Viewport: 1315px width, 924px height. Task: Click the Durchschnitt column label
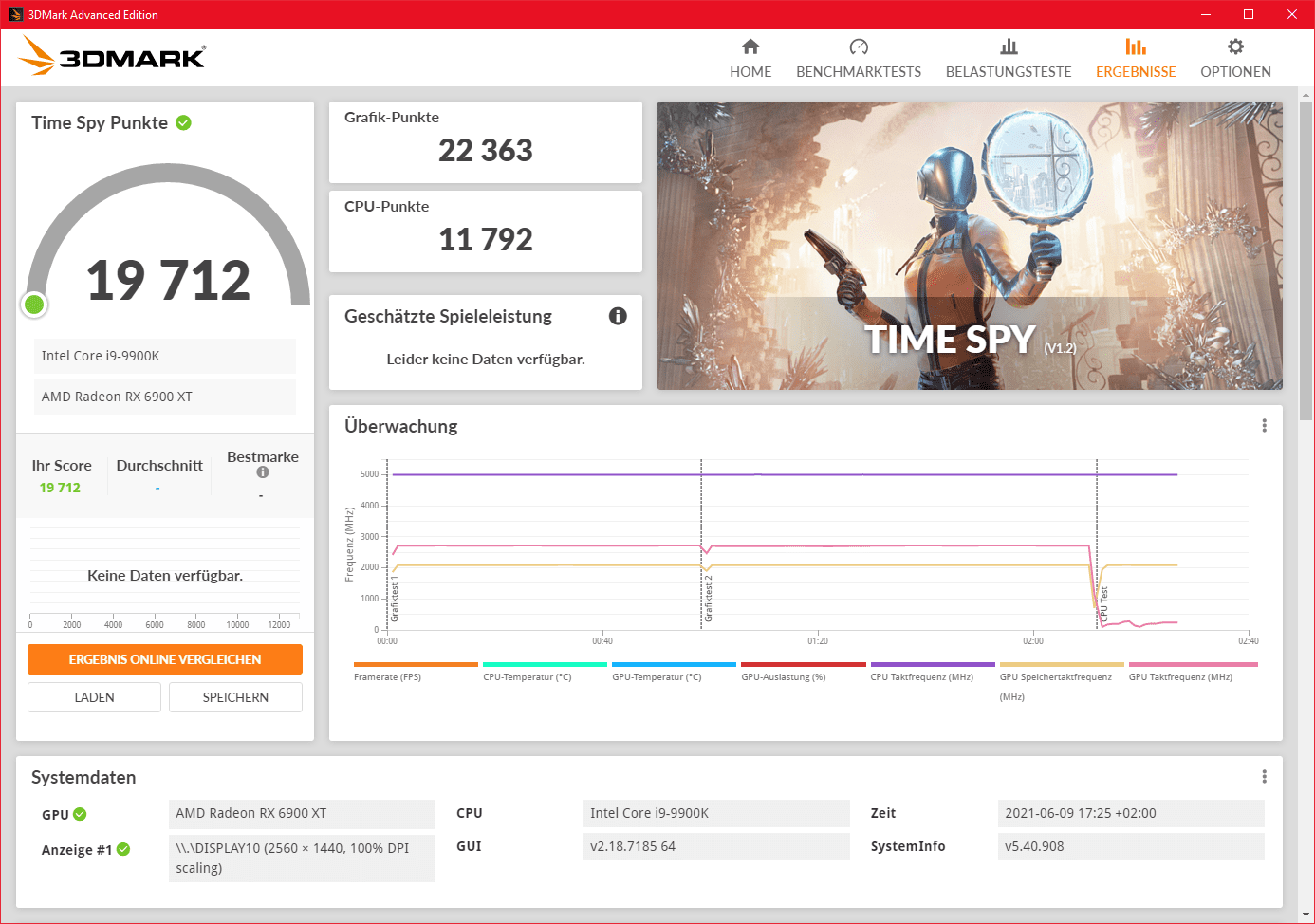click(x=159, y=465)
